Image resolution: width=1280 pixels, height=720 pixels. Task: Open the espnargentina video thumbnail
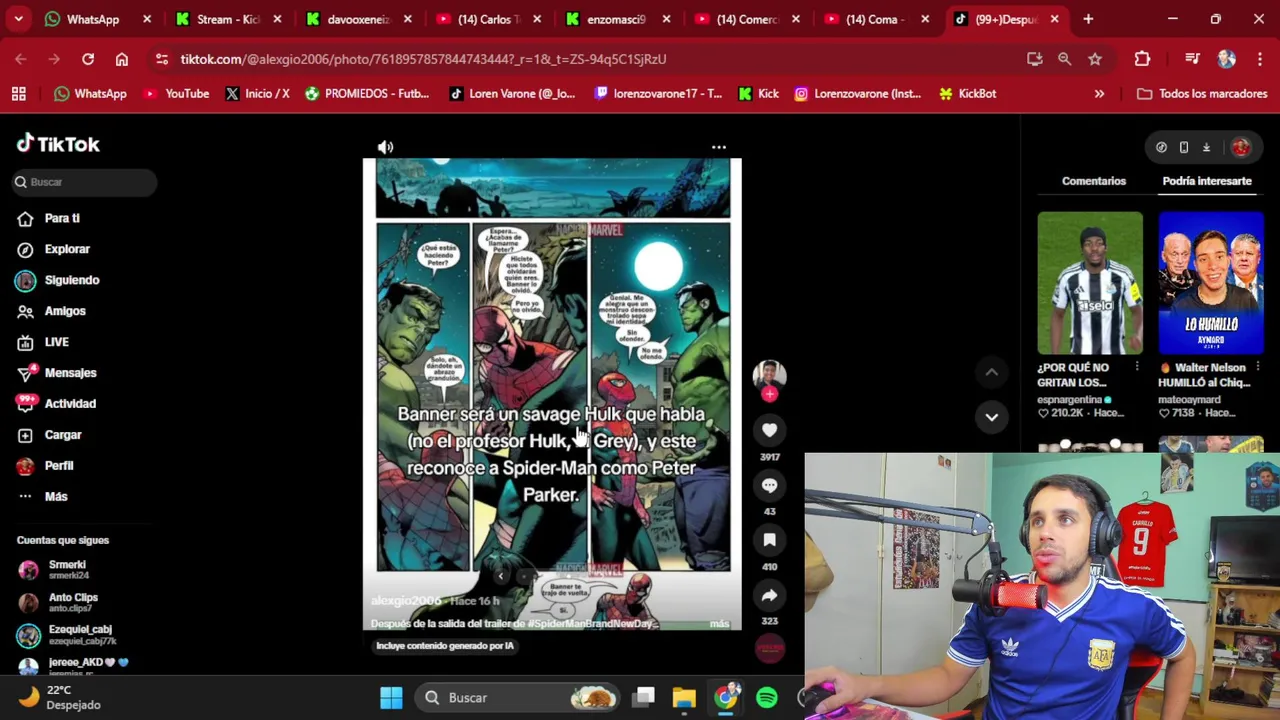point(1090,283)
